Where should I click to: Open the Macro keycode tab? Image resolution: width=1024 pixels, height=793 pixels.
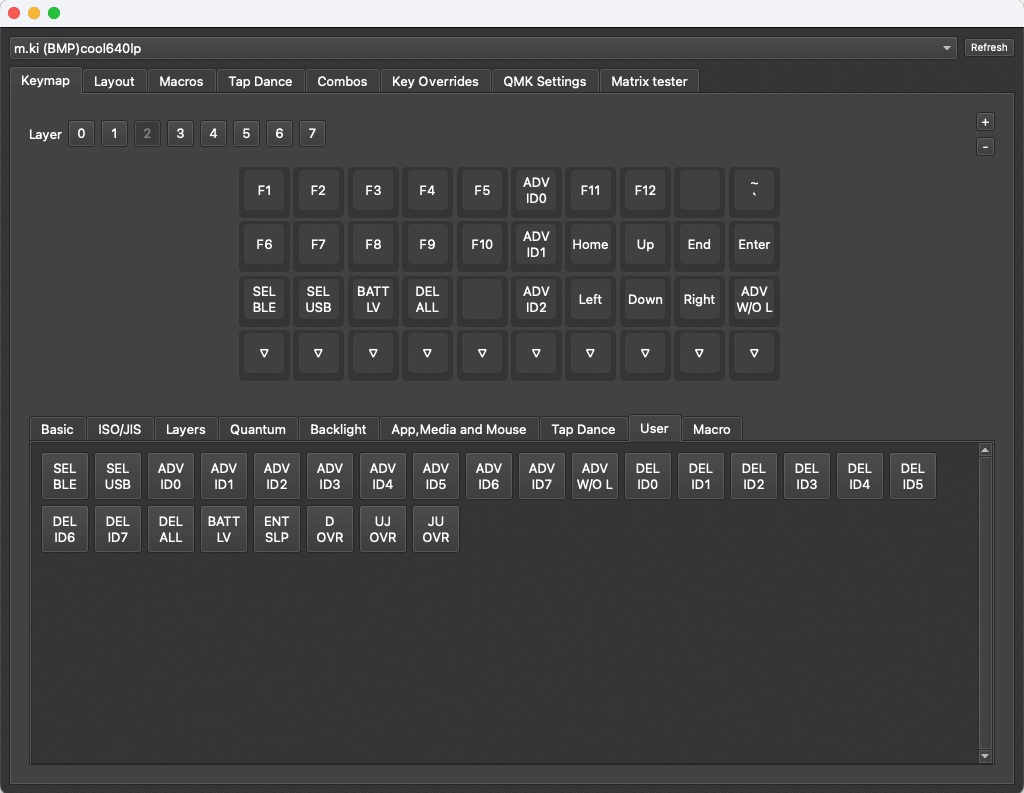(x=711, y=429)
